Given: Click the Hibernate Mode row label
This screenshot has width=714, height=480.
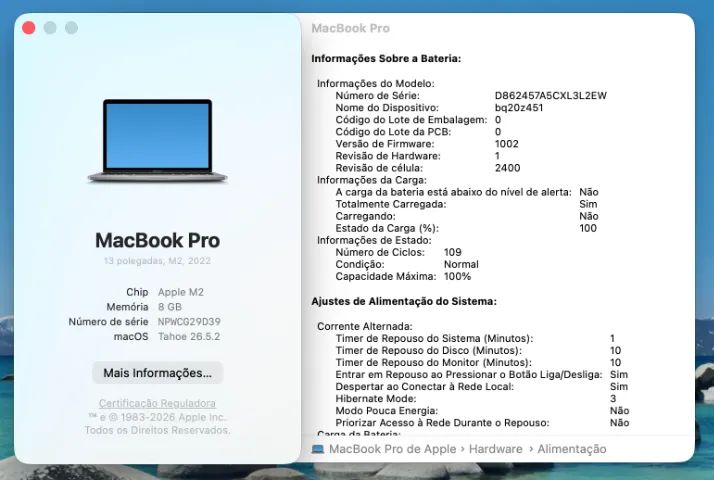Looking at the screenshot, I should (x=376, y=398).
